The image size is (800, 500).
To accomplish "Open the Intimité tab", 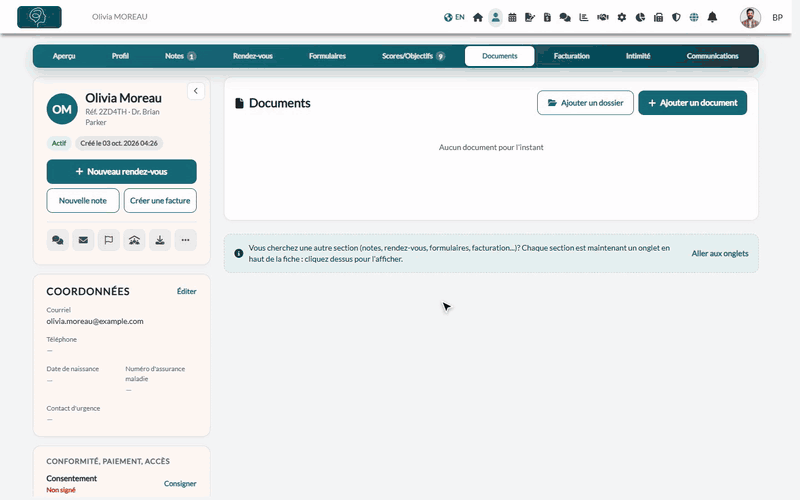I will pyautogui.click(x=638, y=56).
